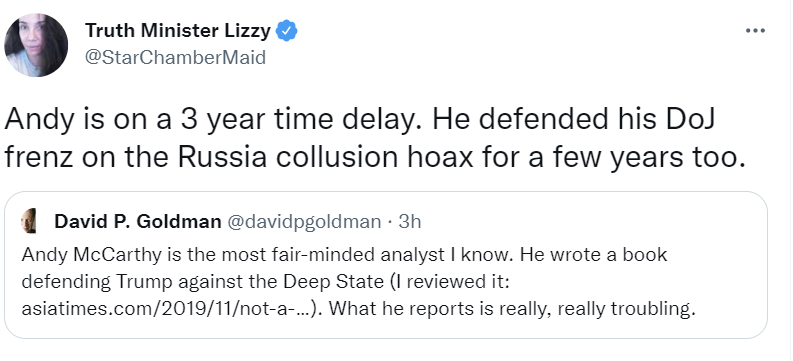This screenshot has height=361, width=793.
Task: Open the quoted tweet card body
Action: pos(385,265)
